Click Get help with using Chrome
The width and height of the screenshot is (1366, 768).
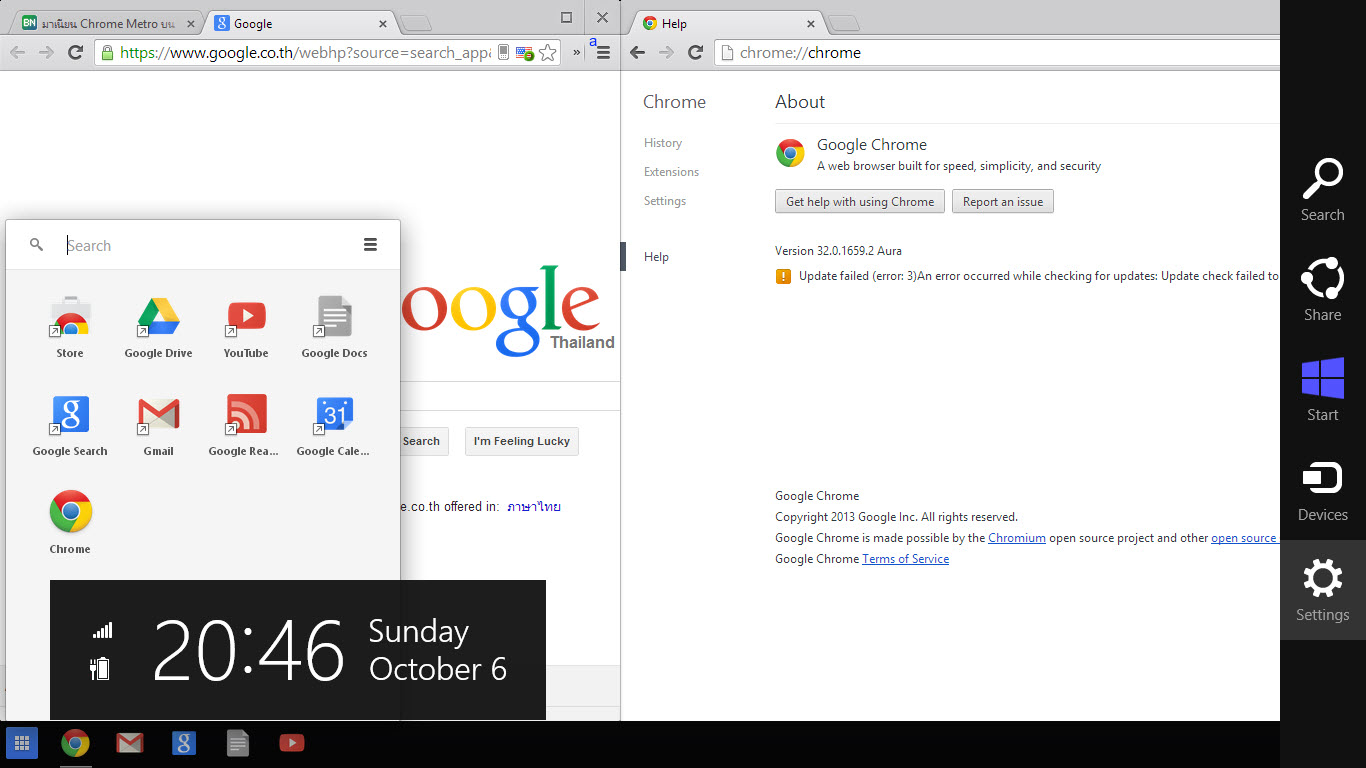860,202
